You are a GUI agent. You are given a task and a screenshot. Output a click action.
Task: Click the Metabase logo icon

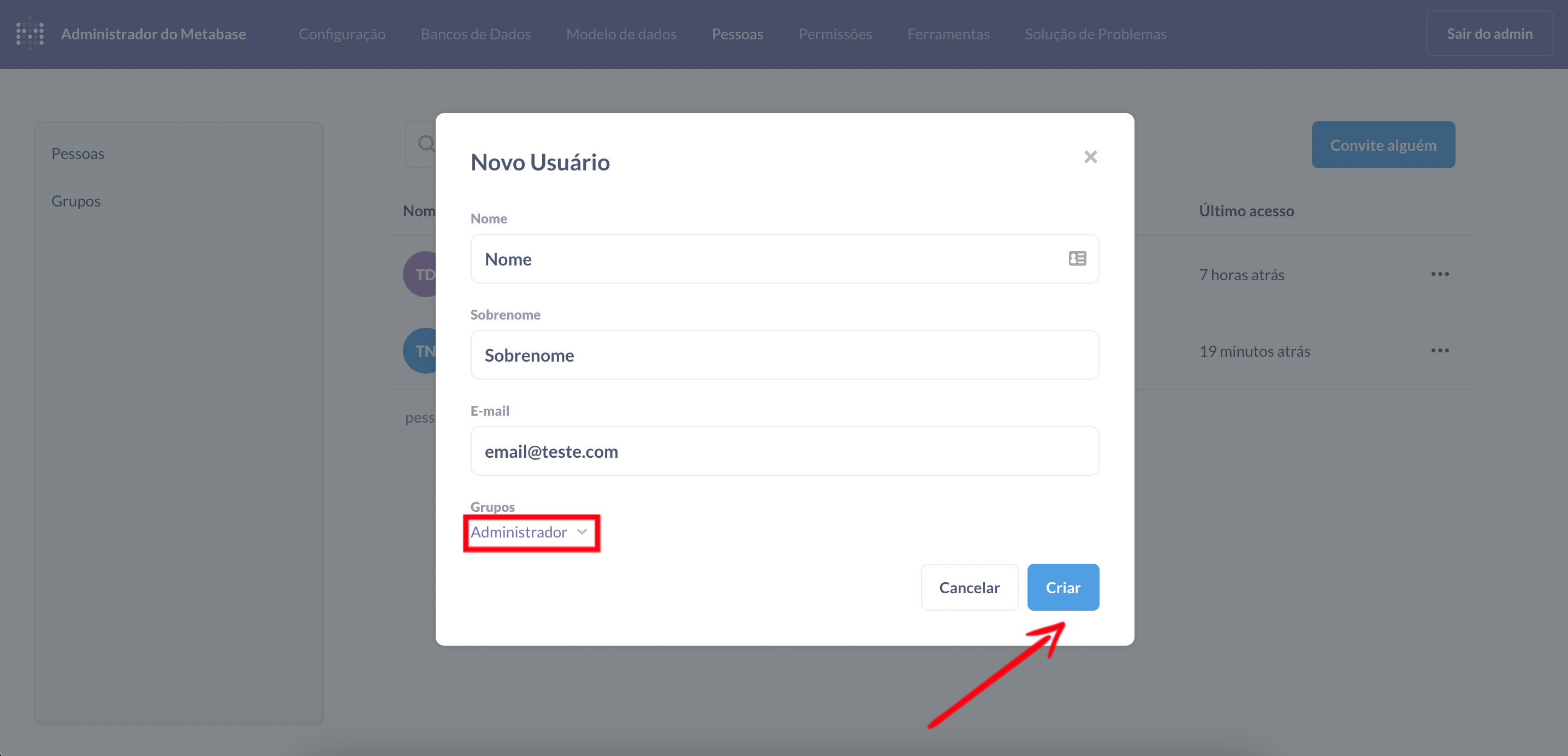[30, 33]
